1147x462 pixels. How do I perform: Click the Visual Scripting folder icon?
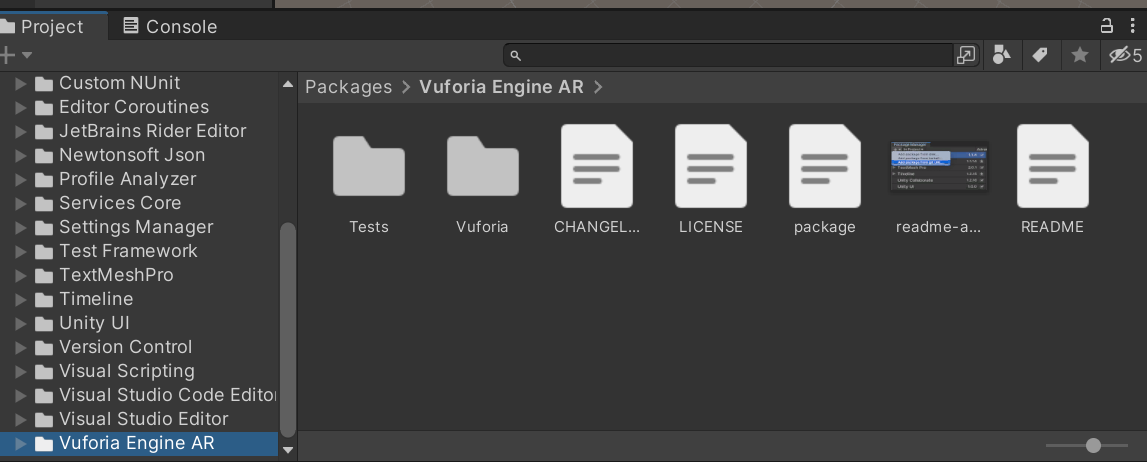(44, 371)
